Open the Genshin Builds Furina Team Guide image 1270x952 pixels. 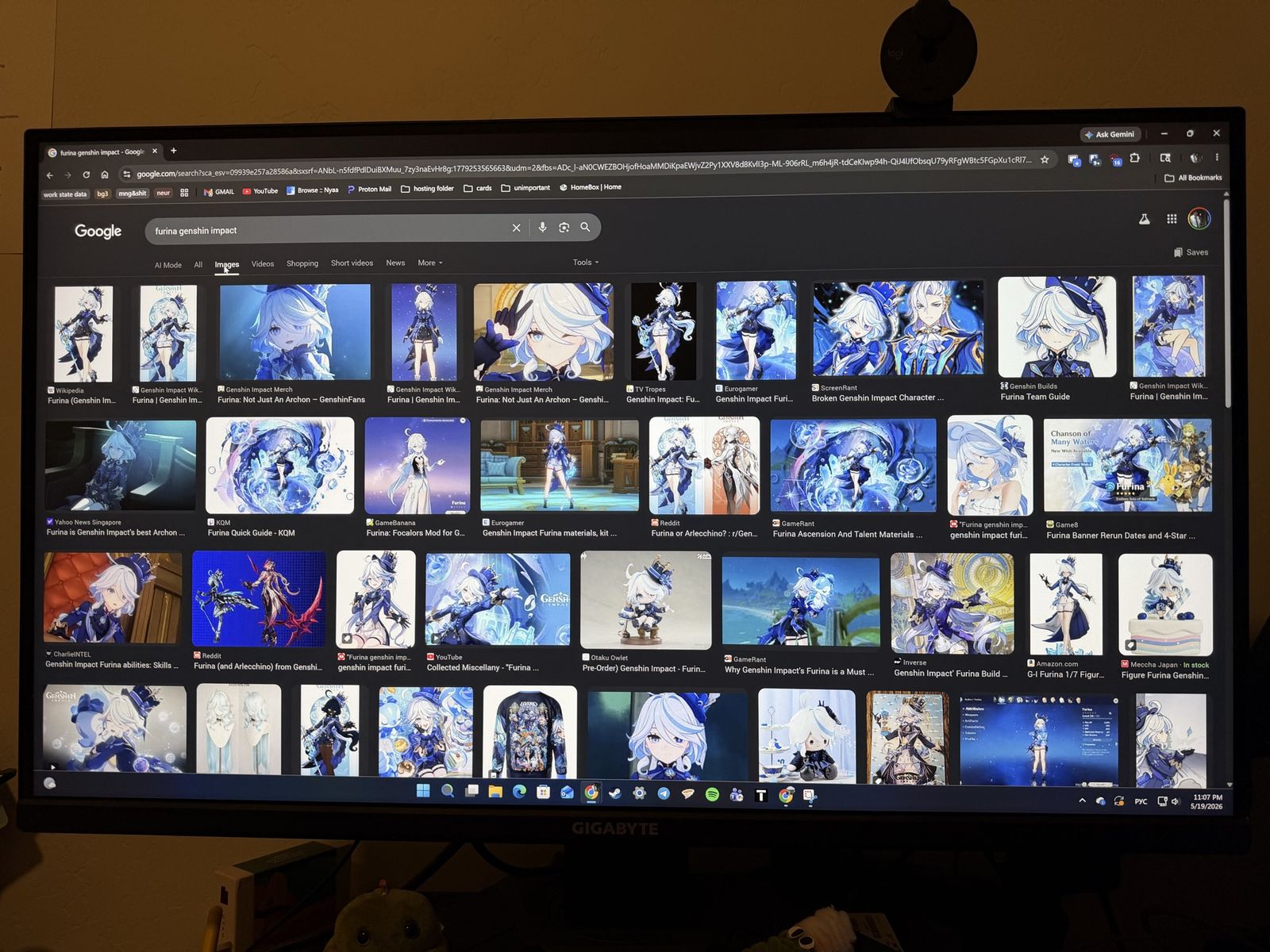point(1056,327)
